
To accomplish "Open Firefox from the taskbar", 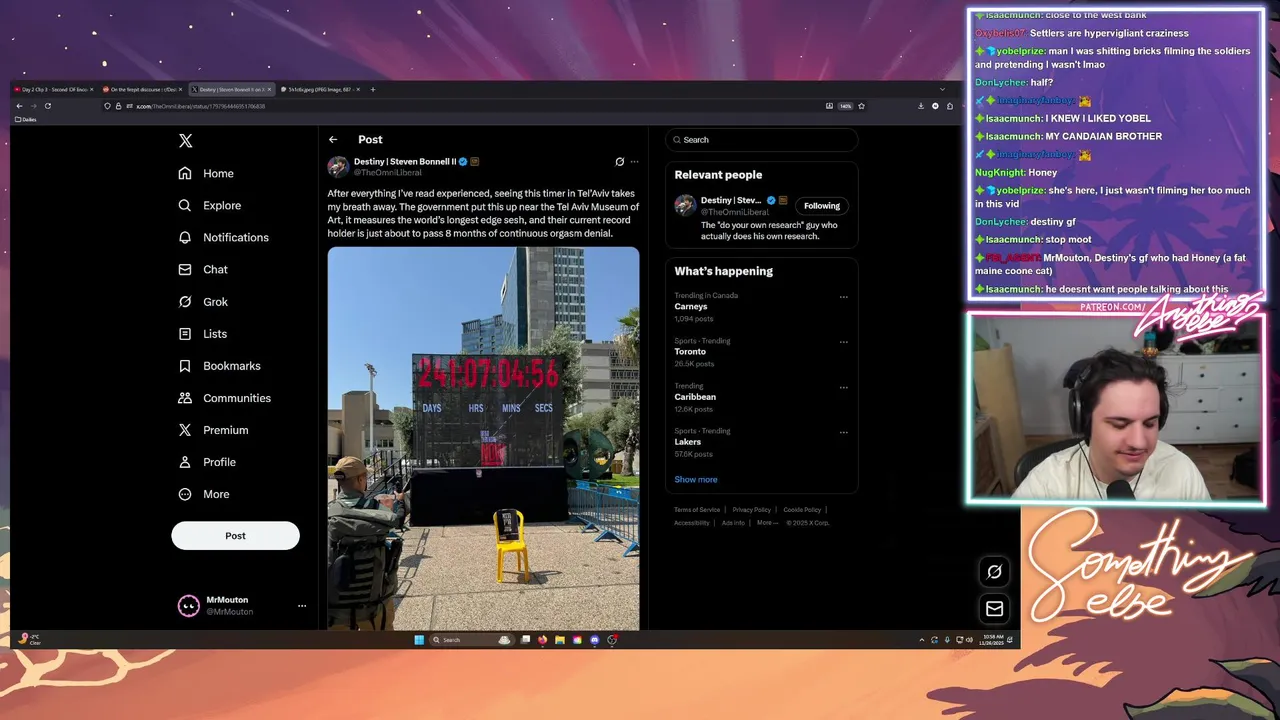I will pos(542,640).
